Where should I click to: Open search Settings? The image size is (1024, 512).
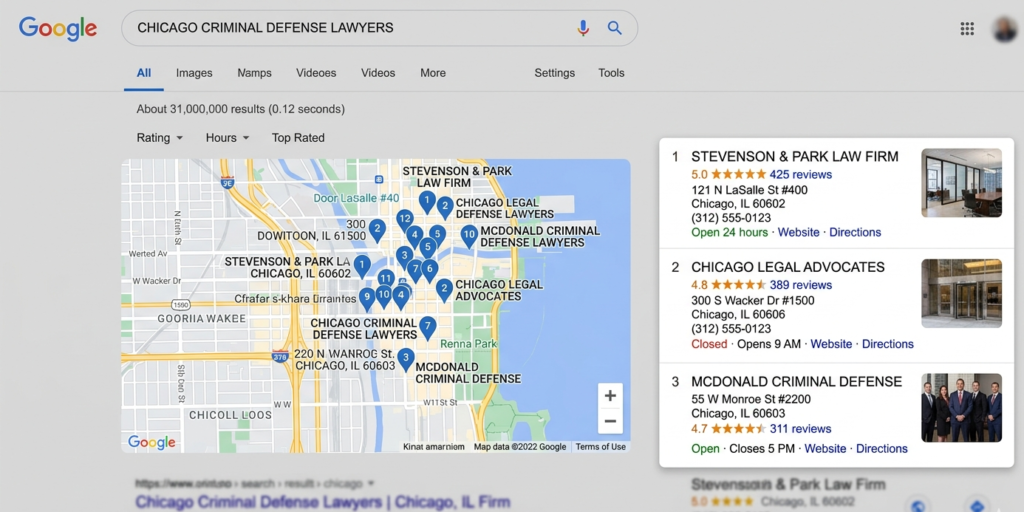[554, 73]
